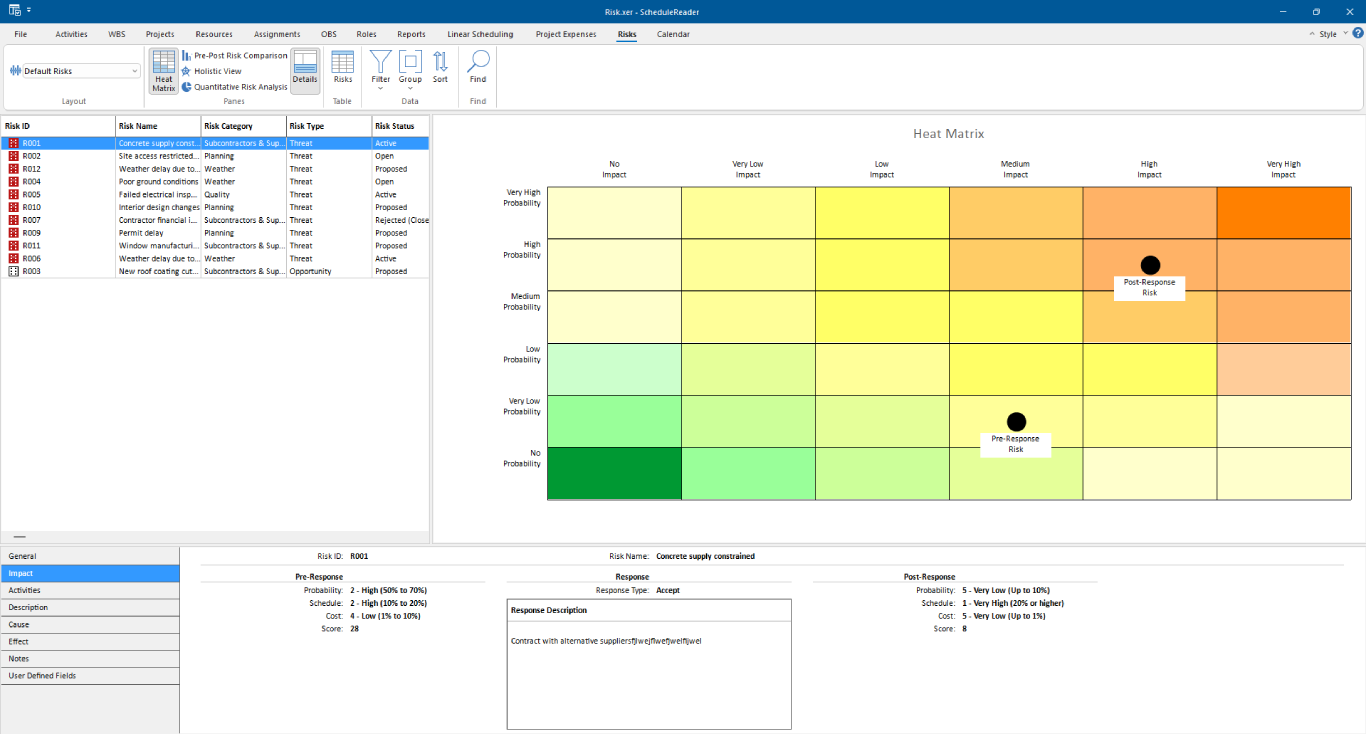Deselect the Heat Matrix pane toggle

click(163, 70)
